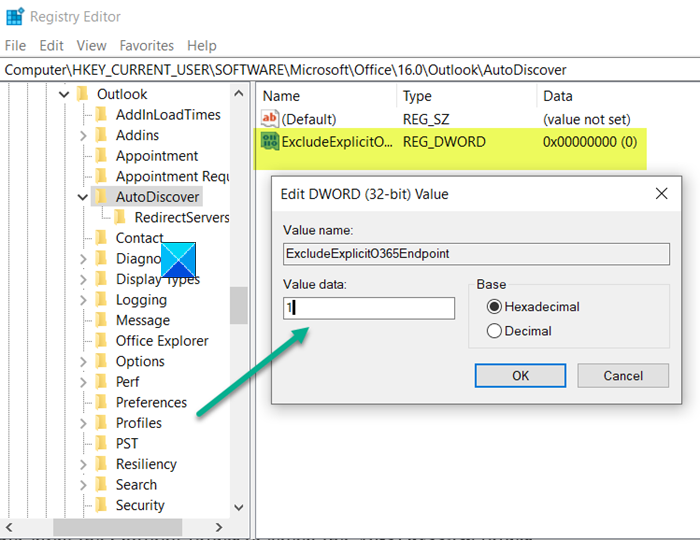Viewport: 700px width, 540px height.
Task: Click the Addins folder icon
Action: pyautogui.click(x=102, y=135)
